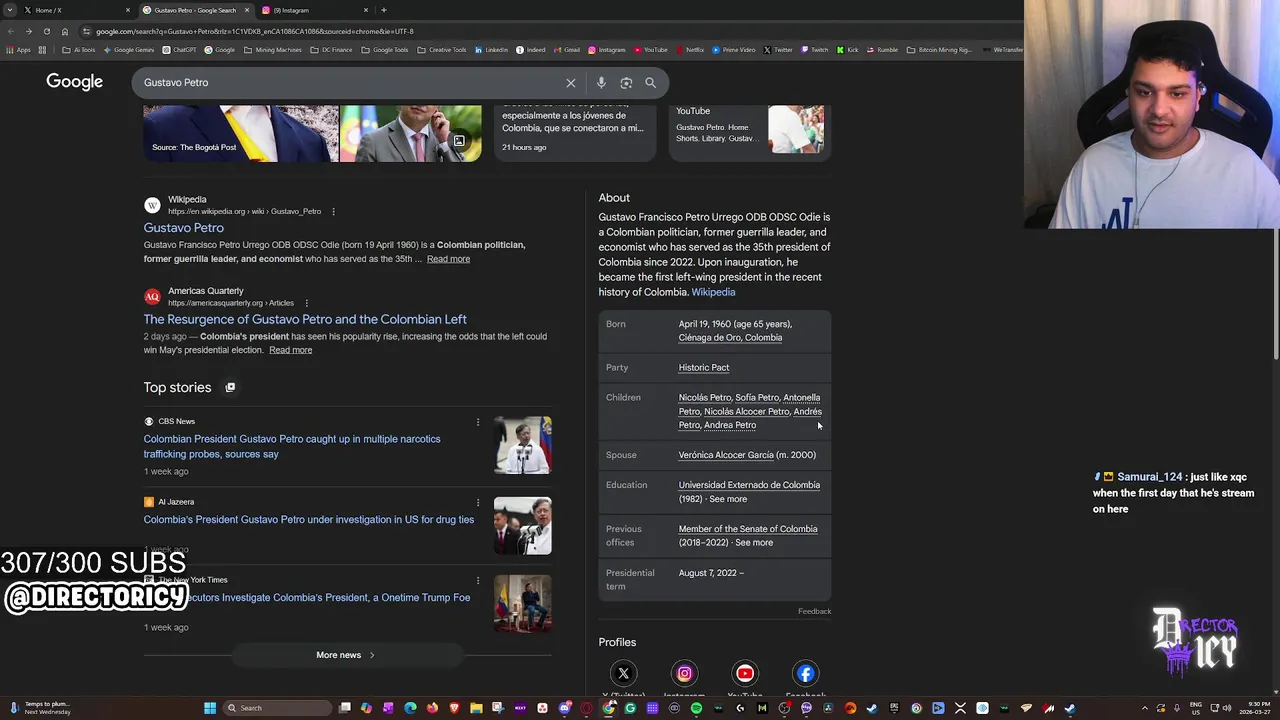
Task: Open Brave browser from the taskbar
Action: tap(454, 708)
